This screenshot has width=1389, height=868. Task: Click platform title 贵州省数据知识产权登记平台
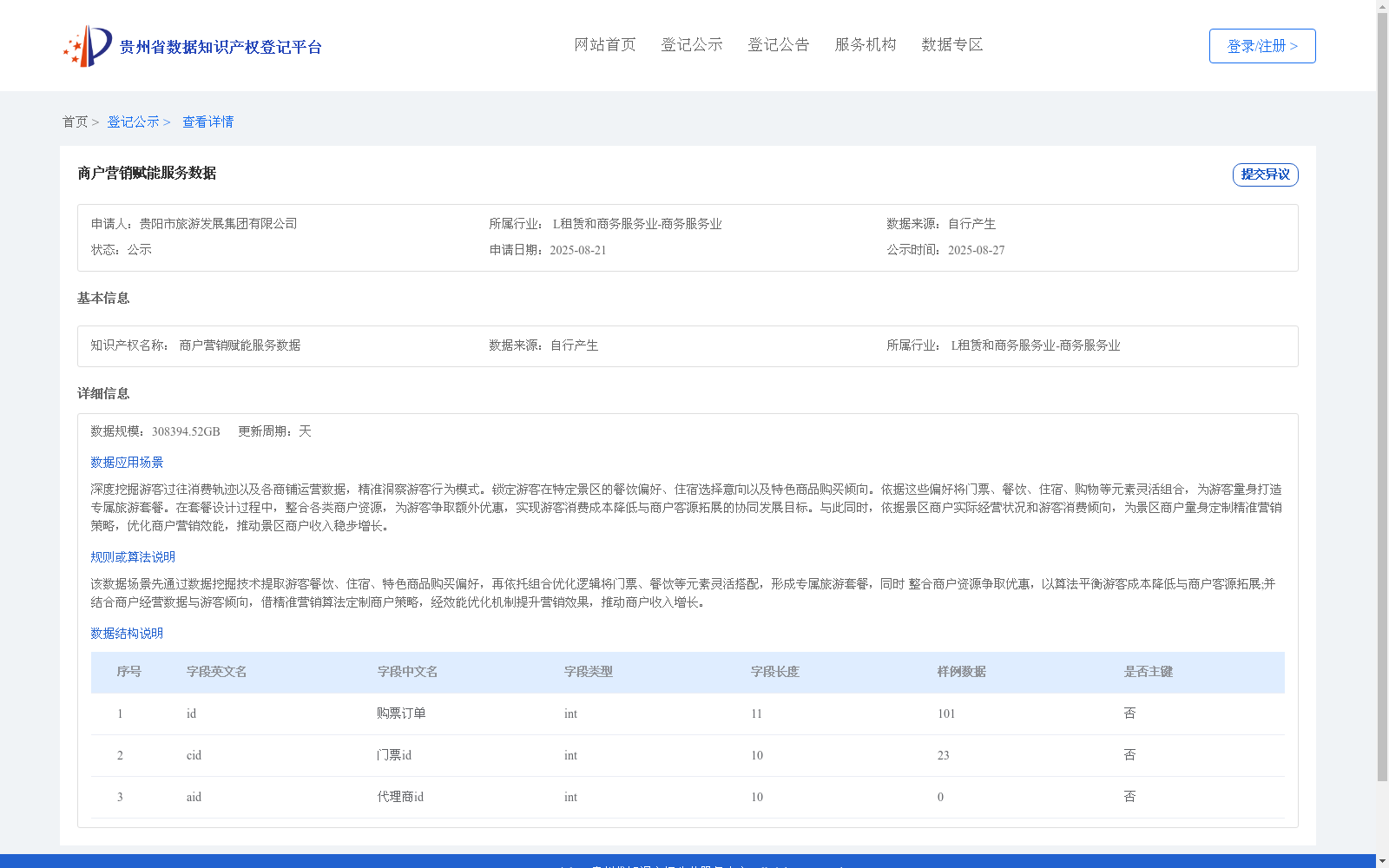point(221,47)
